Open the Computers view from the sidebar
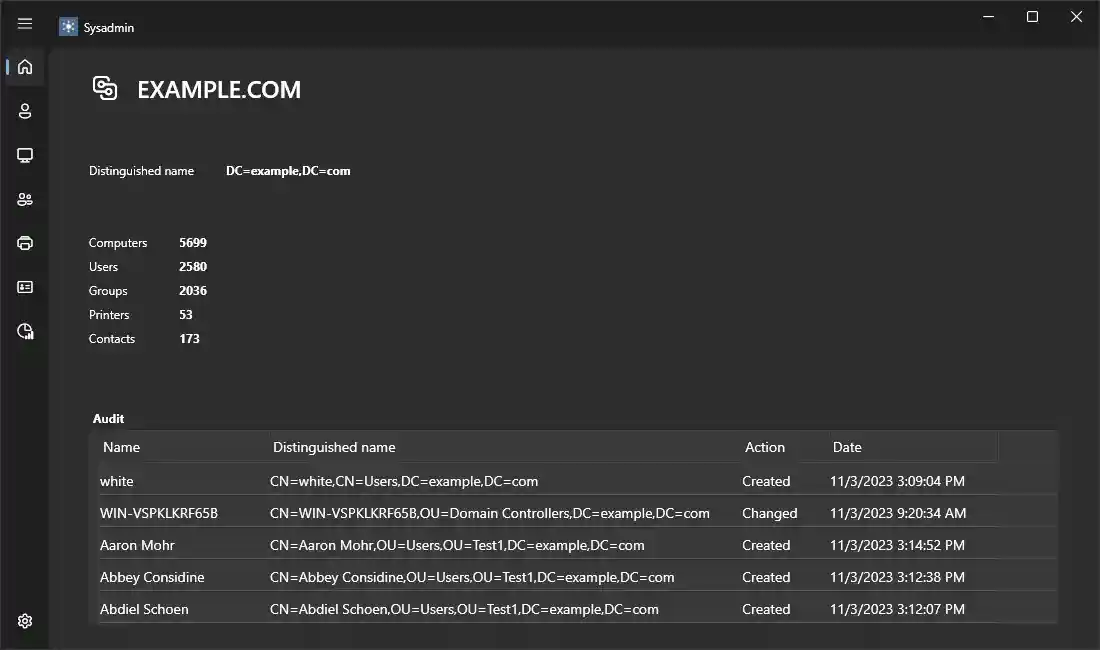 click(x=25, y=155)
